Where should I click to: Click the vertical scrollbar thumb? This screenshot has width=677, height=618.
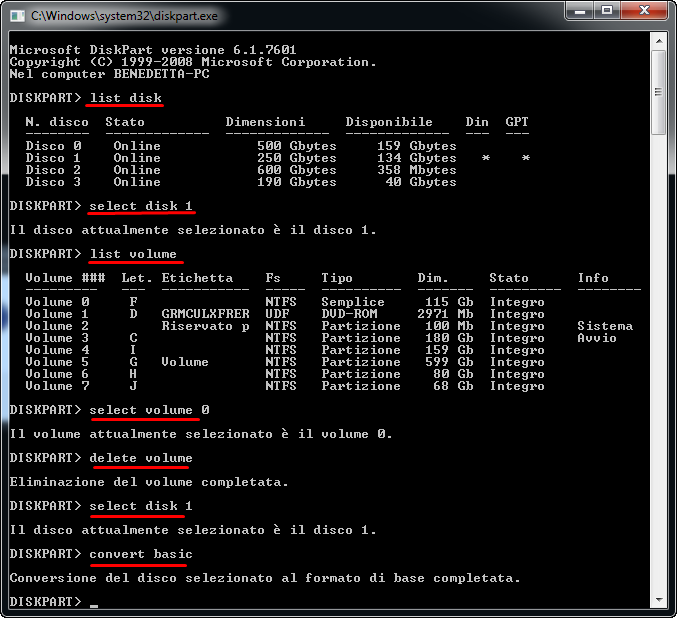tap(659, 93)
